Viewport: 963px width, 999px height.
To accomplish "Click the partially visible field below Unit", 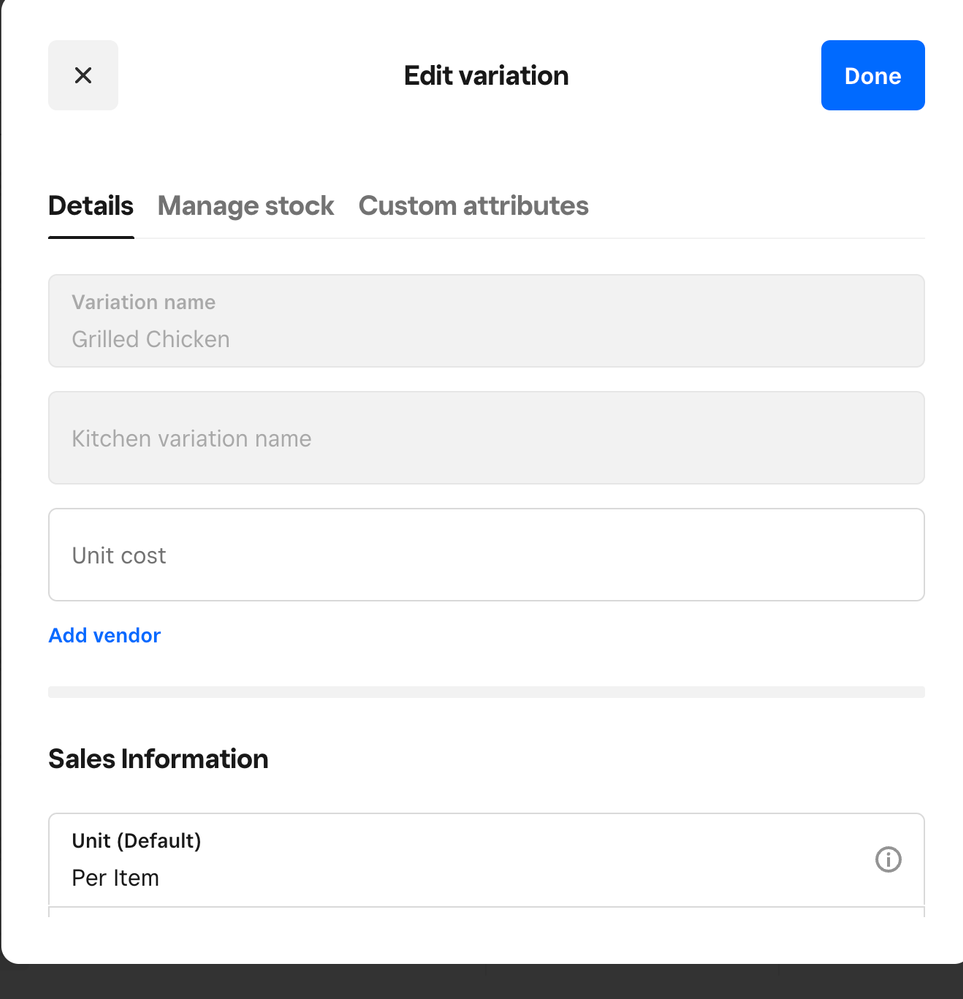I will tap(486, 912).
